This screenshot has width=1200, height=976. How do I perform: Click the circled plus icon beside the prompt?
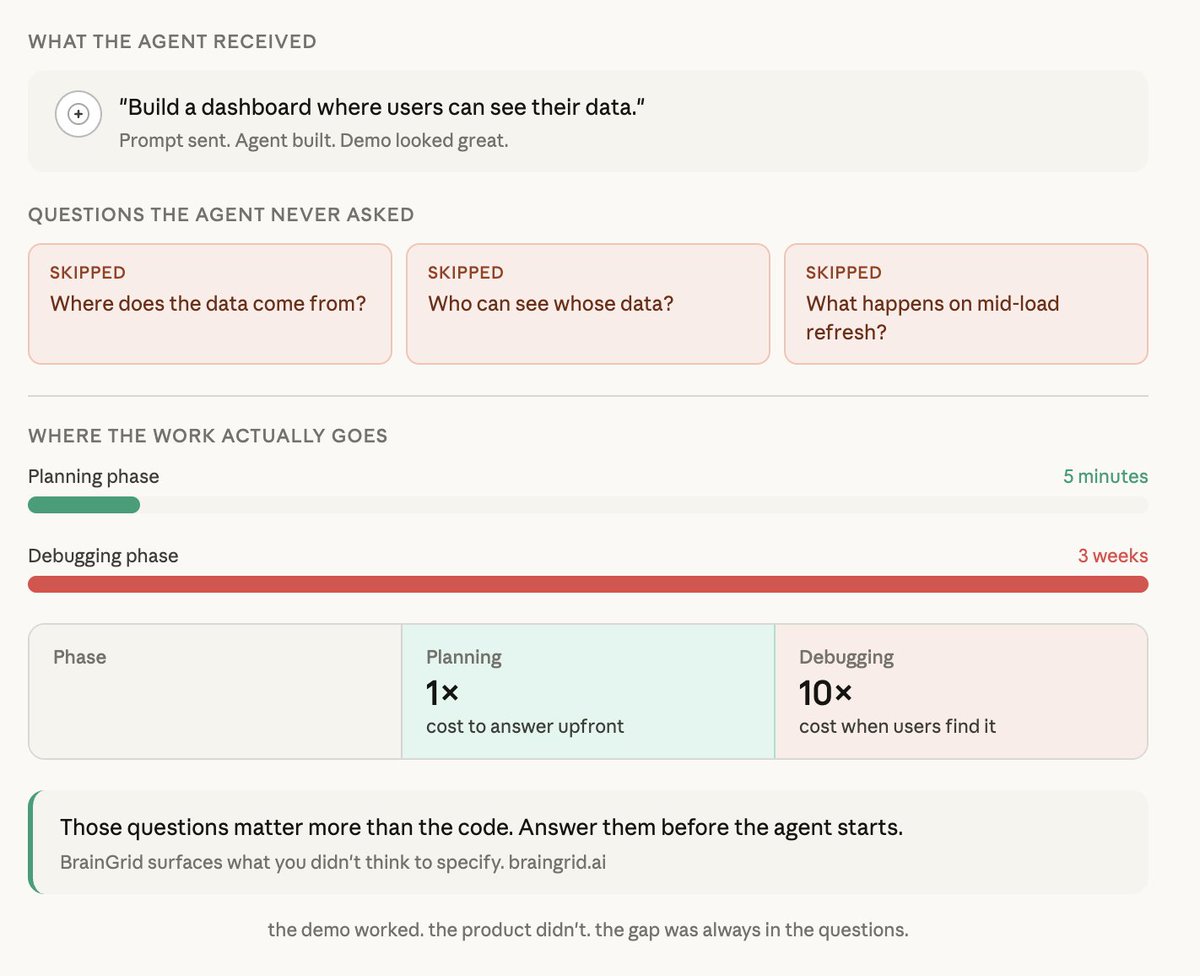(77, 114)
